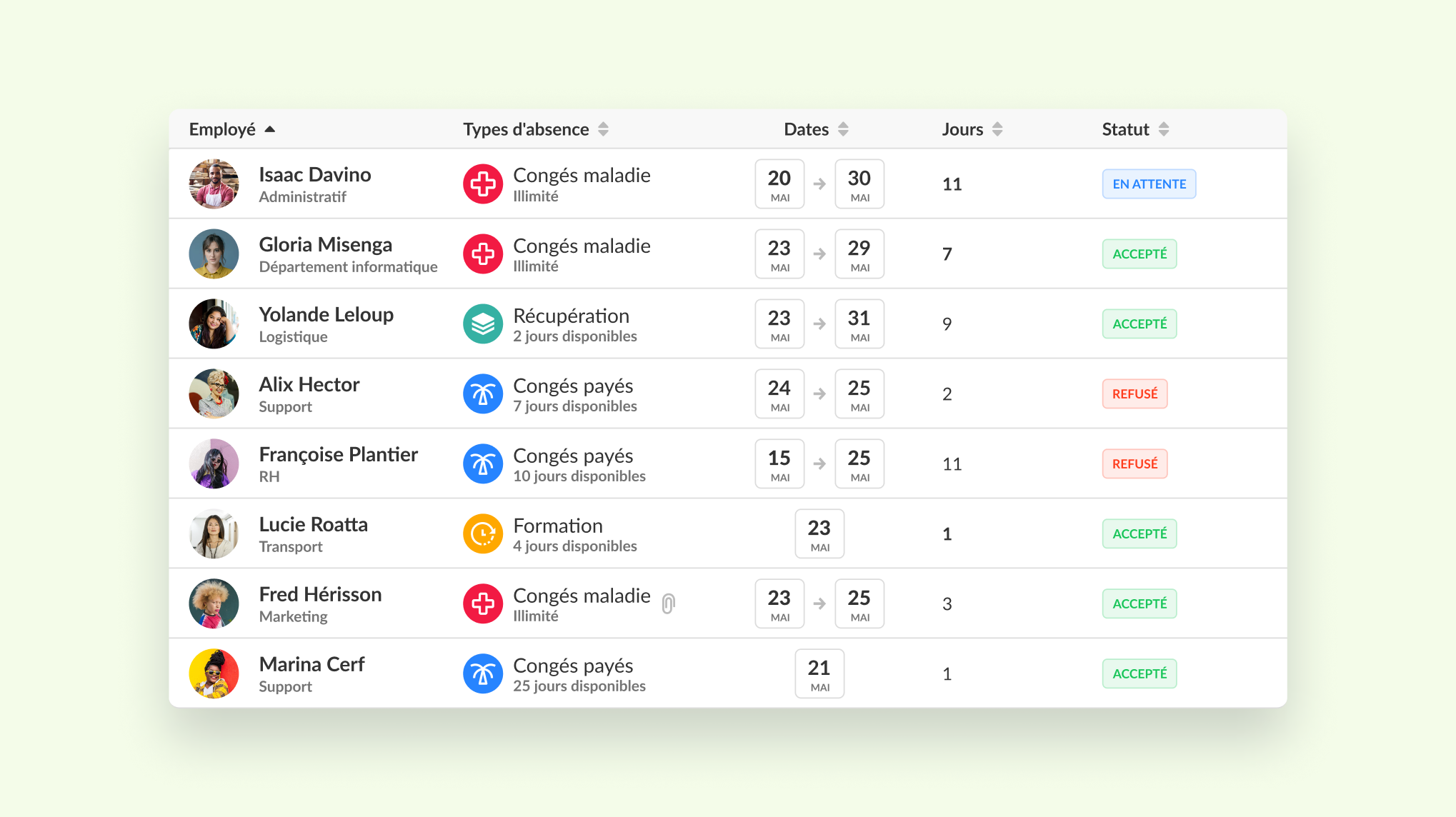The image size is (1456, 817).
Task: Select Fred Hérisson's end date 25 MAI
Action: tap(859, 604)
